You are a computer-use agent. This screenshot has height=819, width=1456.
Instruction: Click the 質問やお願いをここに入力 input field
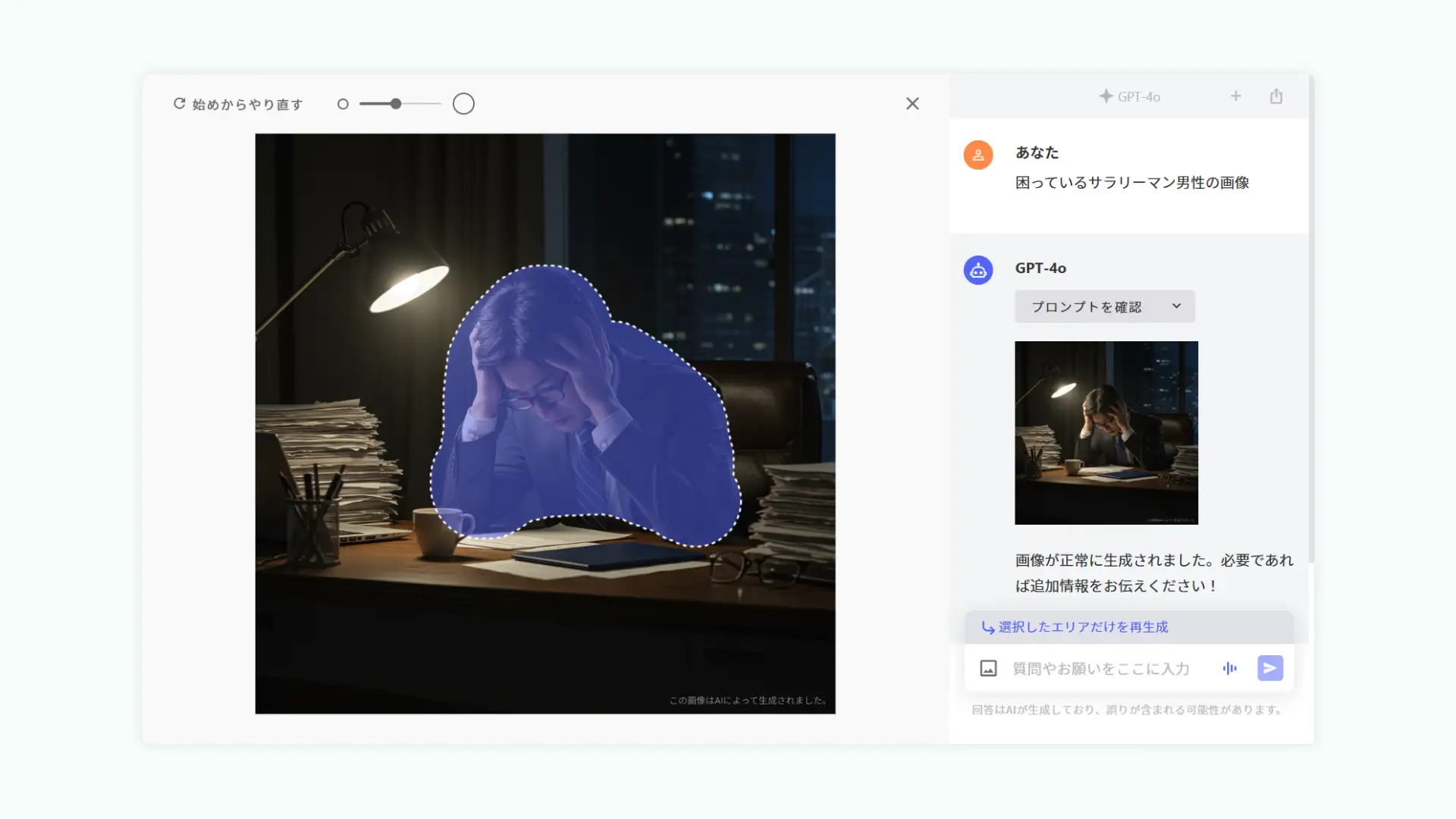(1100, 668)
